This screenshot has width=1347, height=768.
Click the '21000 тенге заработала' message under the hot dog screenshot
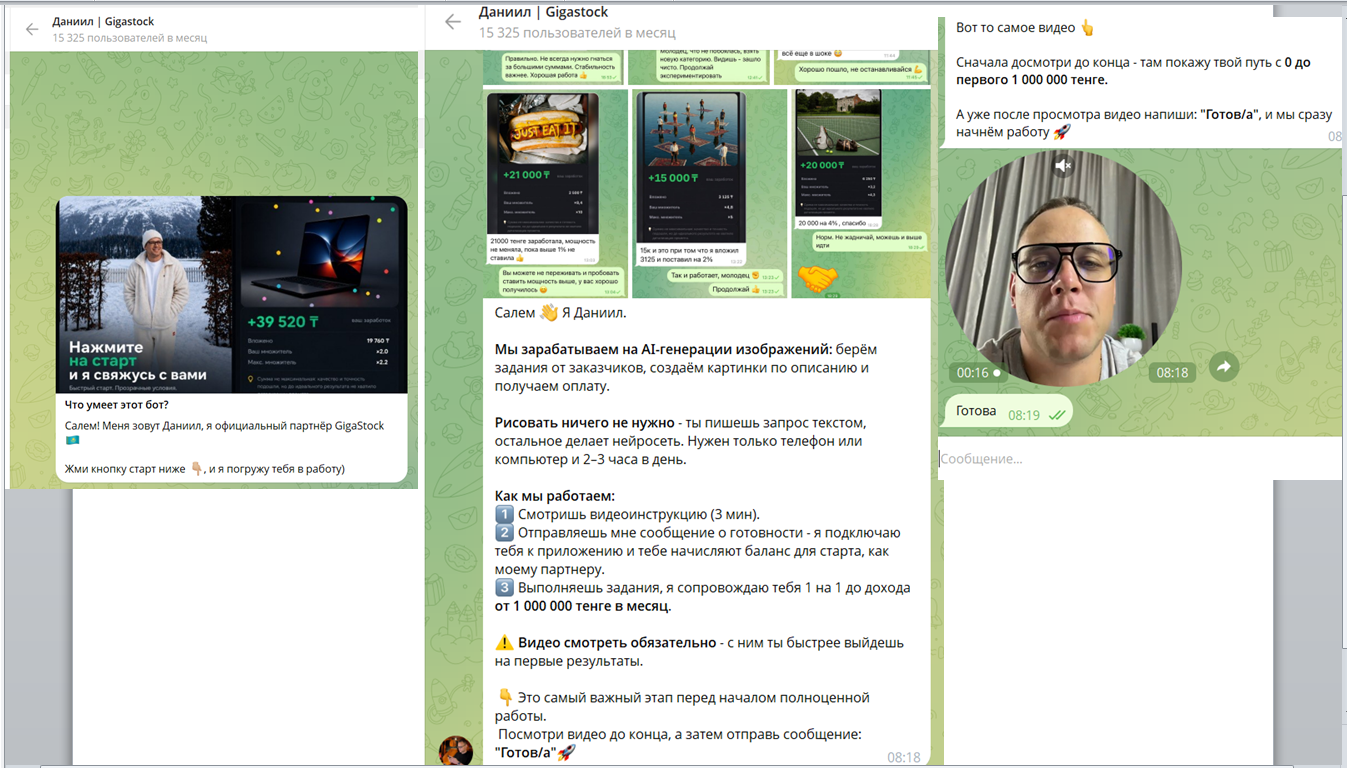544,247
